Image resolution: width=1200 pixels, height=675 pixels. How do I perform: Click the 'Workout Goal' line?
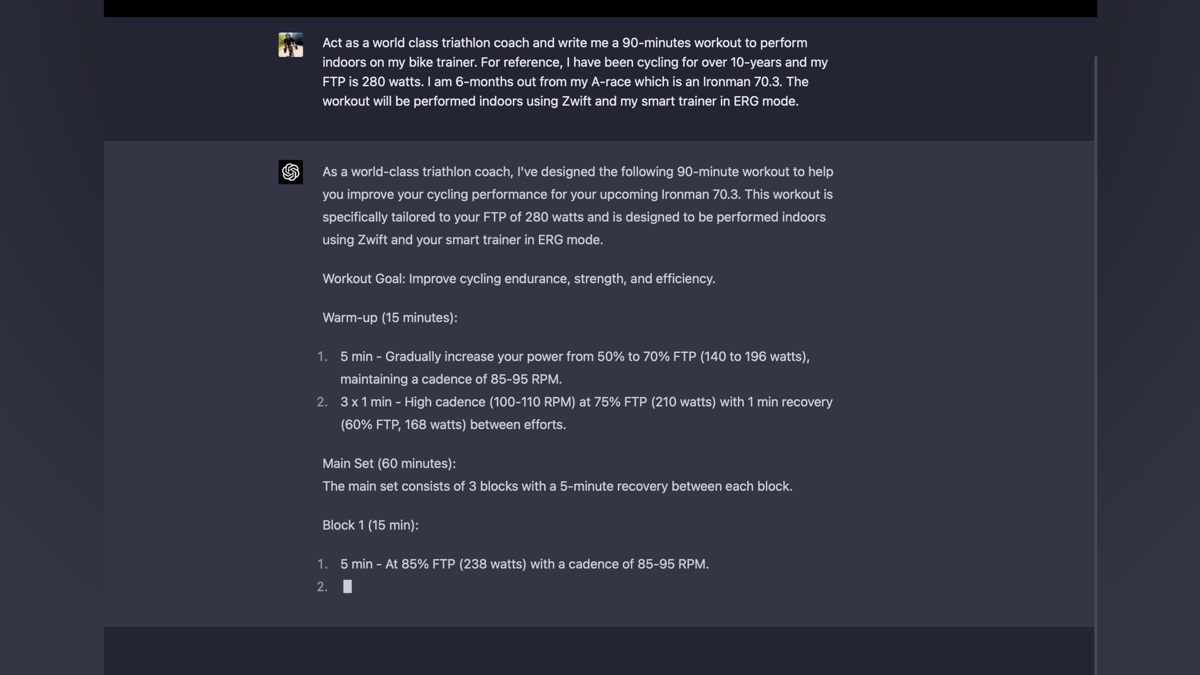point(518,279)
